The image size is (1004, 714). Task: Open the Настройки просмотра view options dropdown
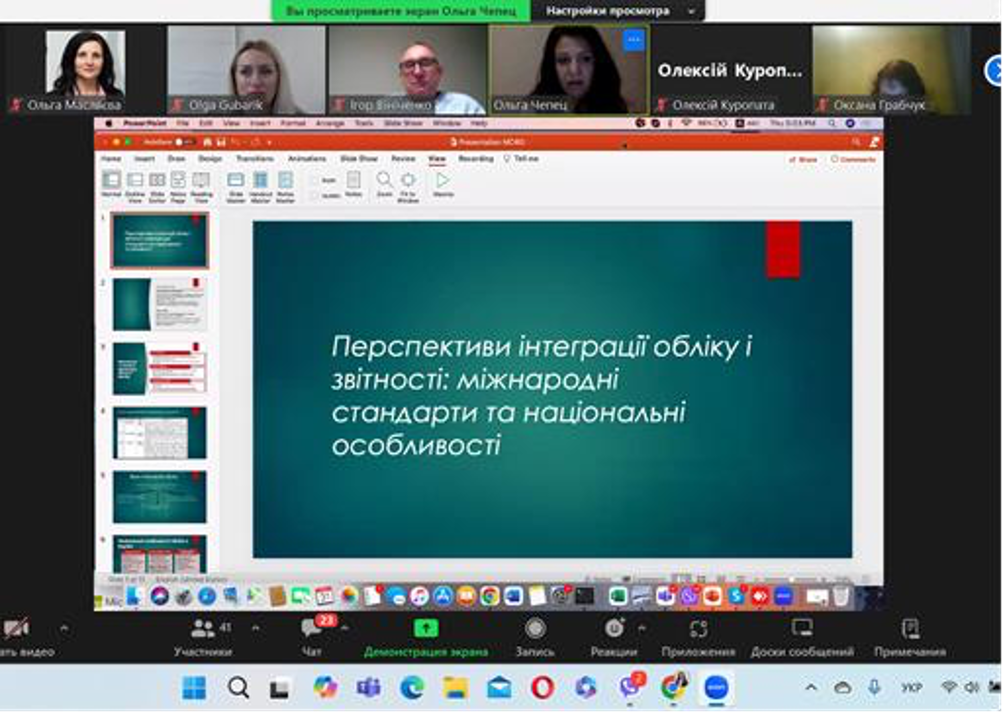(618, 11)
